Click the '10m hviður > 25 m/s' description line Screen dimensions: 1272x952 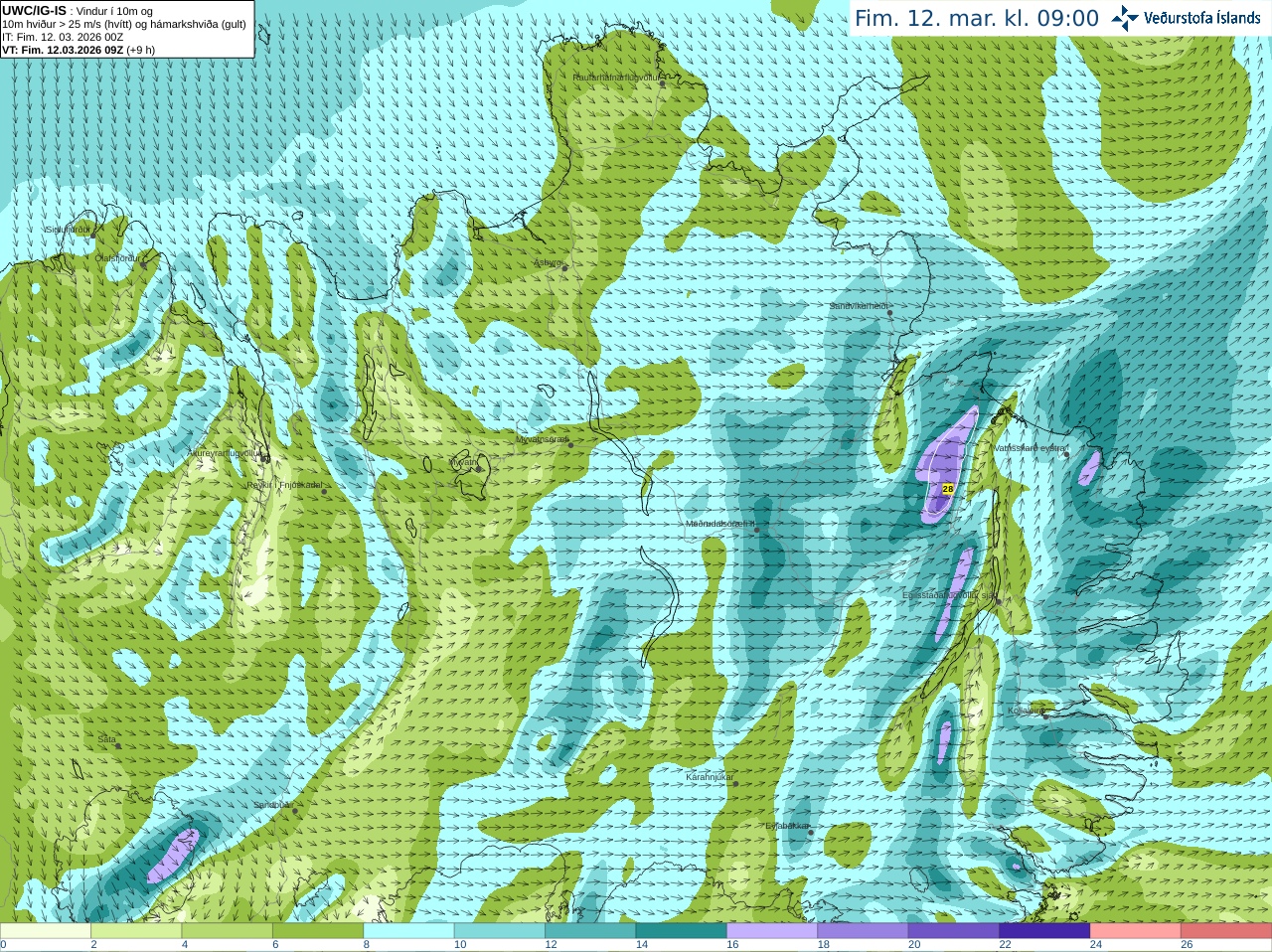124,24
